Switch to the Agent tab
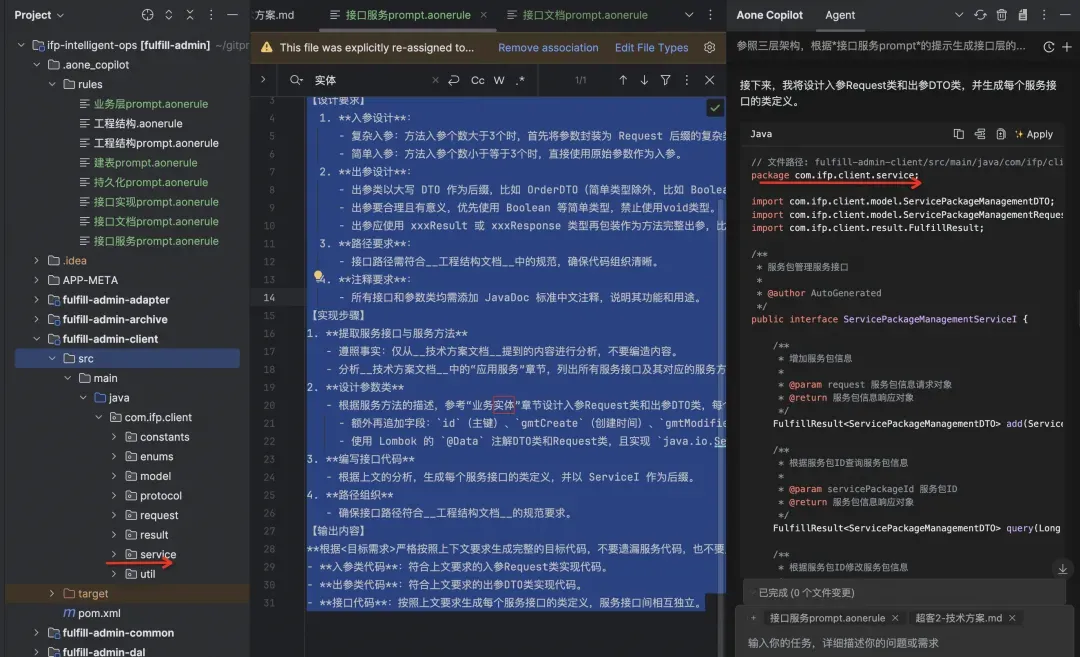 coord(840,14)
